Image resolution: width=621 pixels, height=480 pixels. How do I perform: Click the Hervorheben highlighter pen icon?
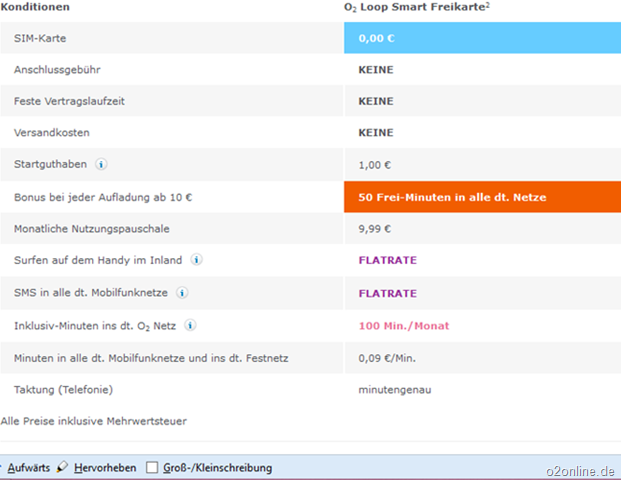(62, 467)
